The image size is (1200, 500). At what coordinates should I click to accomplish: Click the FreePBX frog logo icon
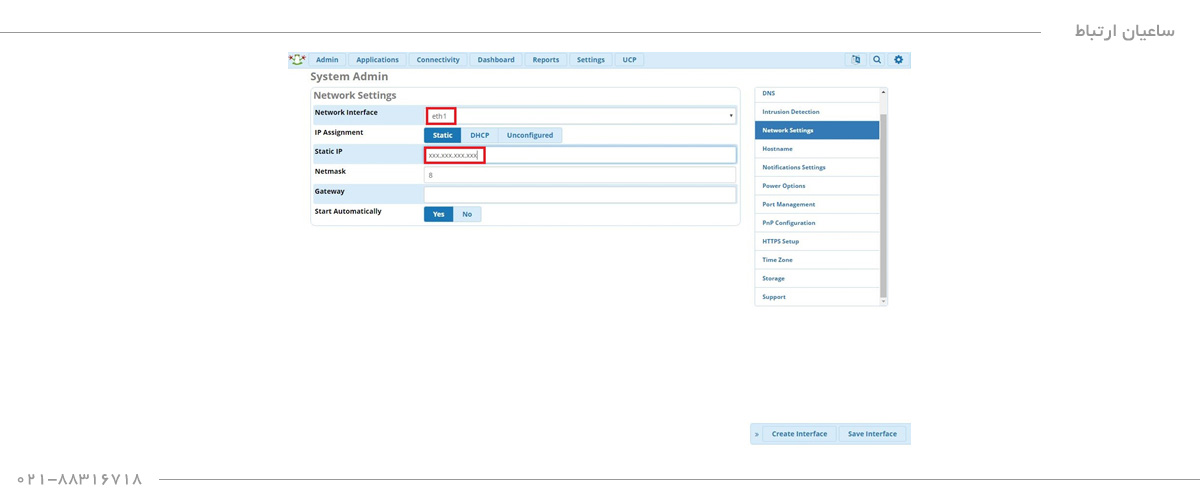pyautogui.click(x=297, y=60)
